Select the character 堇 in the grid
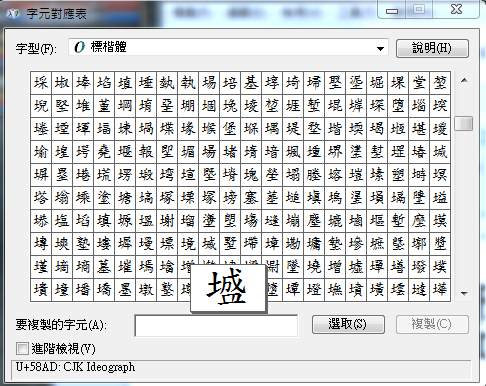The width and height of the screenshot is (486, 386). tap(104, 106)
